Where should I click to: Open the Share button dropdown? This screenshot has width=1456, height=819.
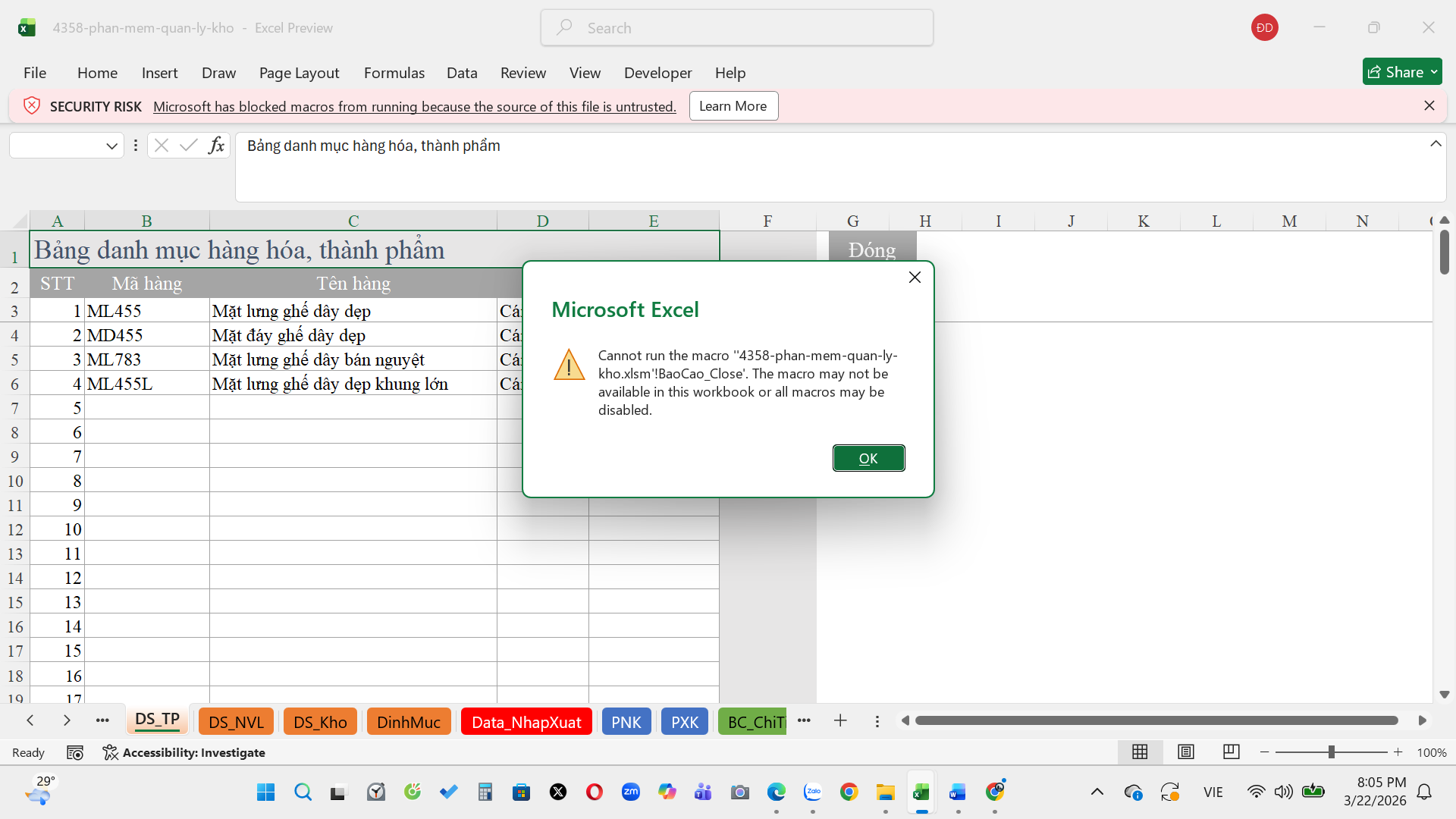1434,72
